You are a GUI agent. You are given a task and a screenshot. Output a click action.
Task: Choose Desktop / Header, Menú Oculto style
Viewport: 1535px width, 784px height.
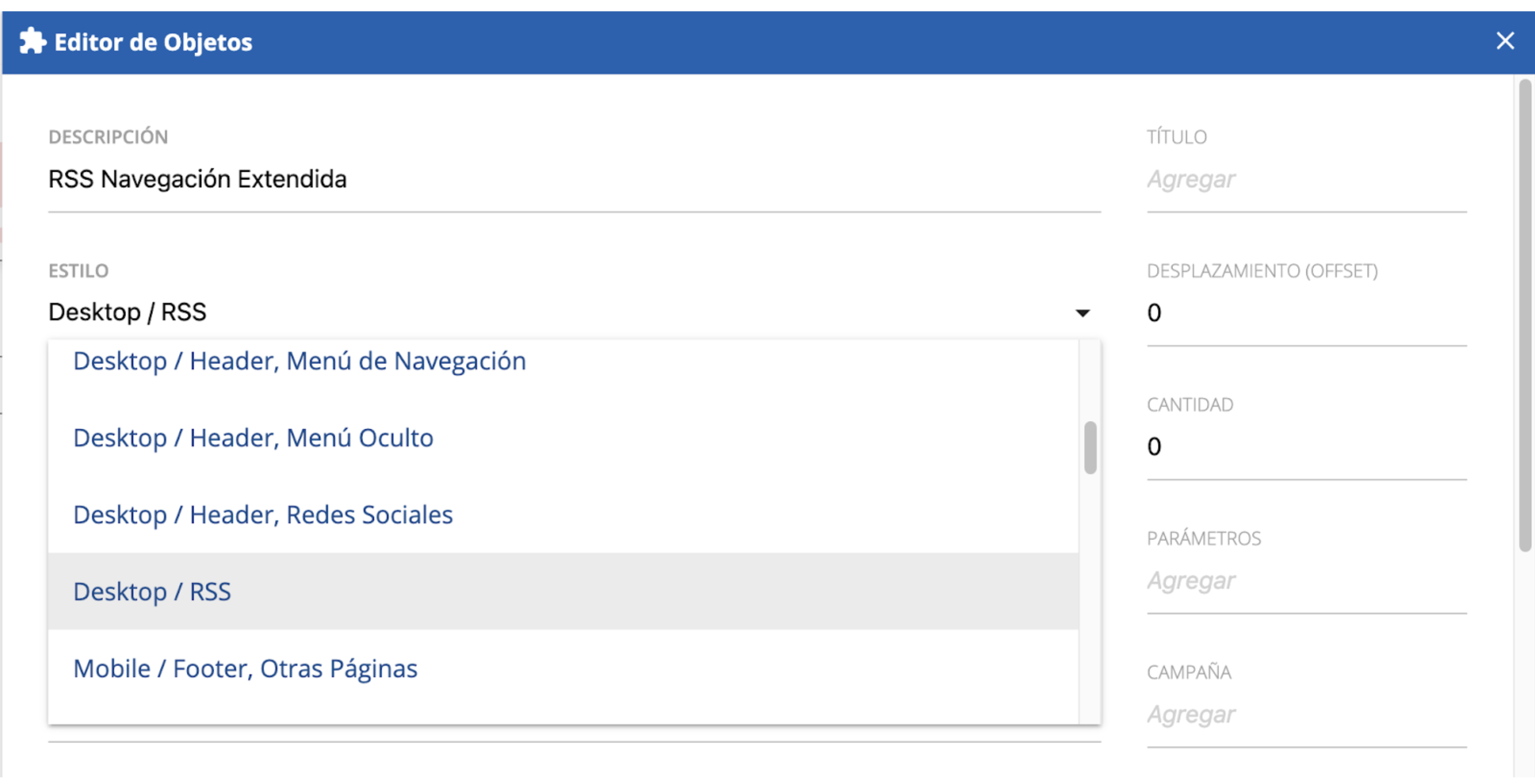tap(563, 438)
